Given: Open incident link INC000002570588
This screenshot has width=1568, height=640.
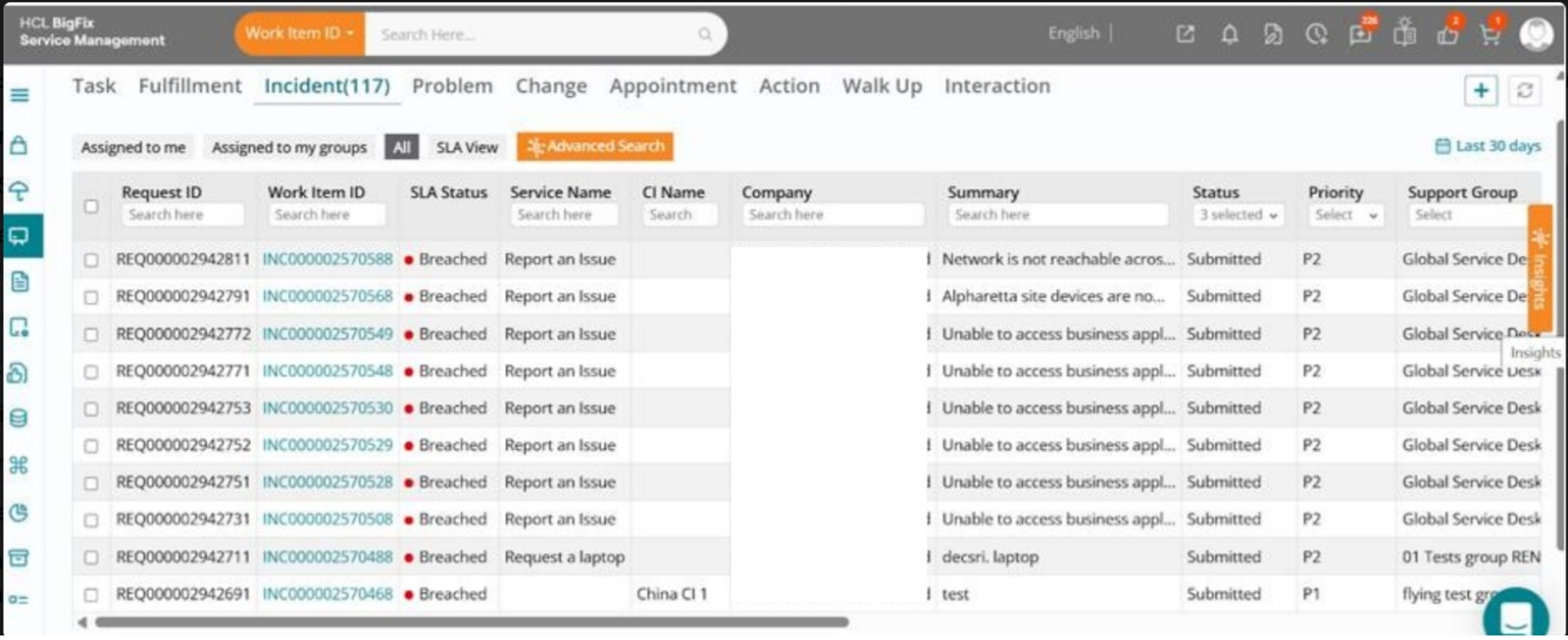Looking at the screenshot, I should click(x=327, y=259).
